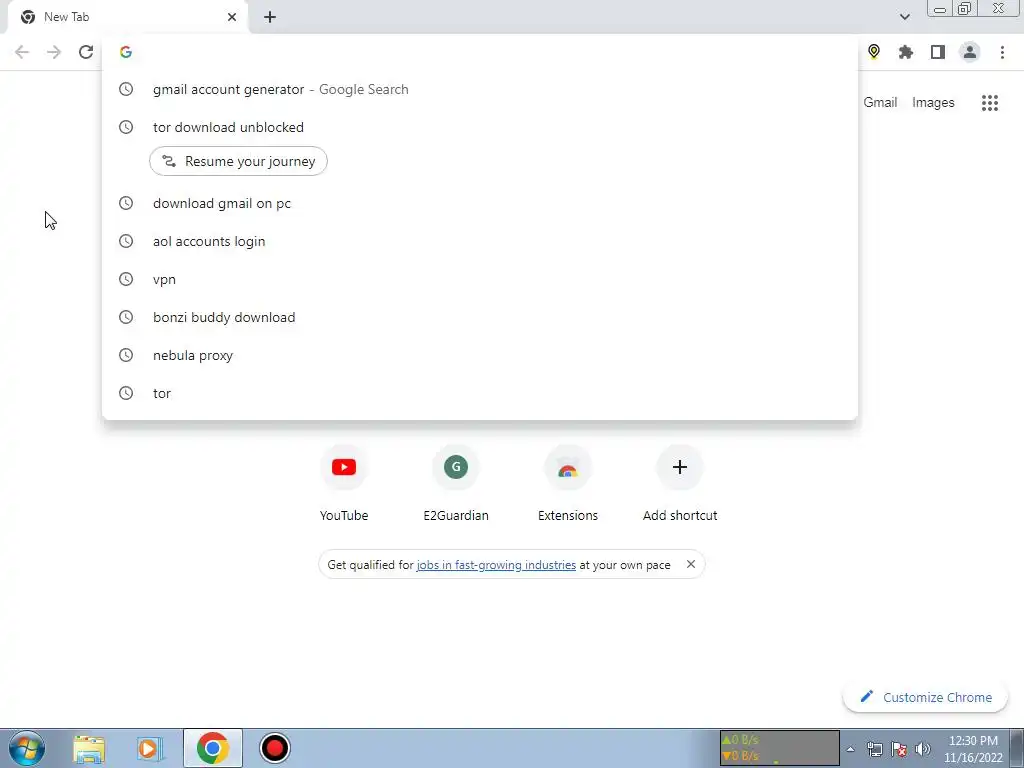Viewport: 1024px width, 768px height.
Task: Open Windows Explorer from the taskbar
Action: coord(89,748)
